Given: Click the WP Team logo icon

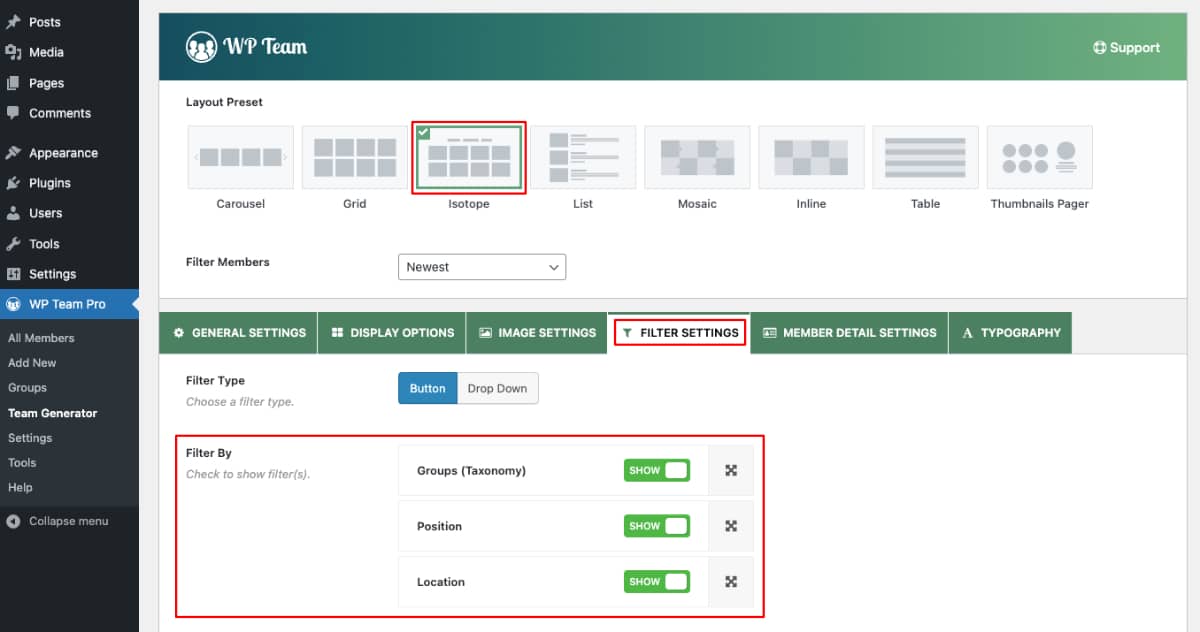Looking at the screenshot, I should [x=201, y=47].
